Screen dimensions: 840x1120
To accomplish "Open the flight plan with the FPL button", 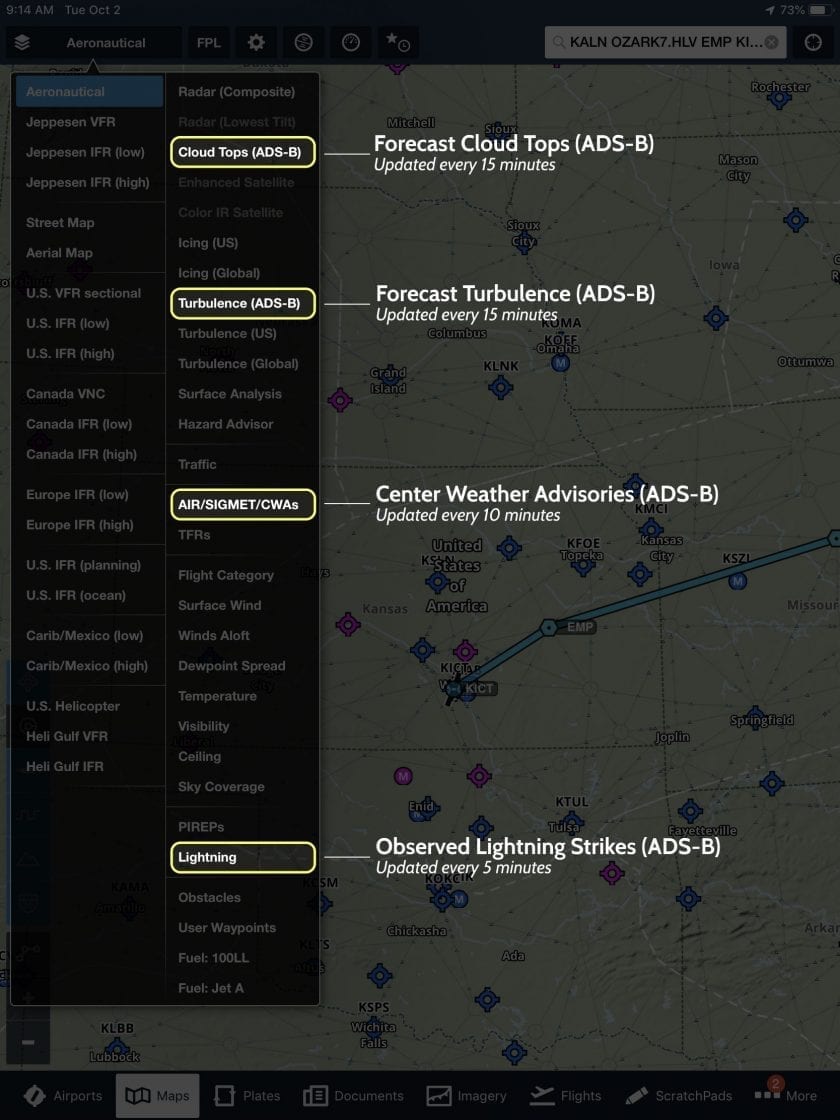I will [208, 42].
